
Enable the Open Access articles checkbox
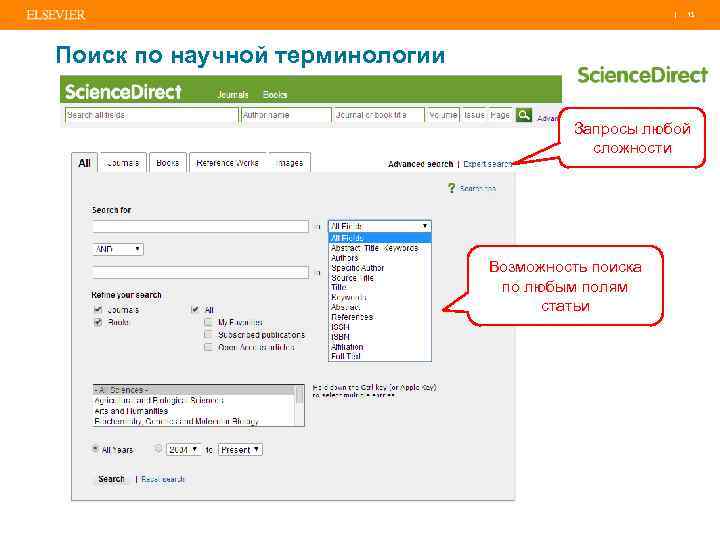(208, 347)
